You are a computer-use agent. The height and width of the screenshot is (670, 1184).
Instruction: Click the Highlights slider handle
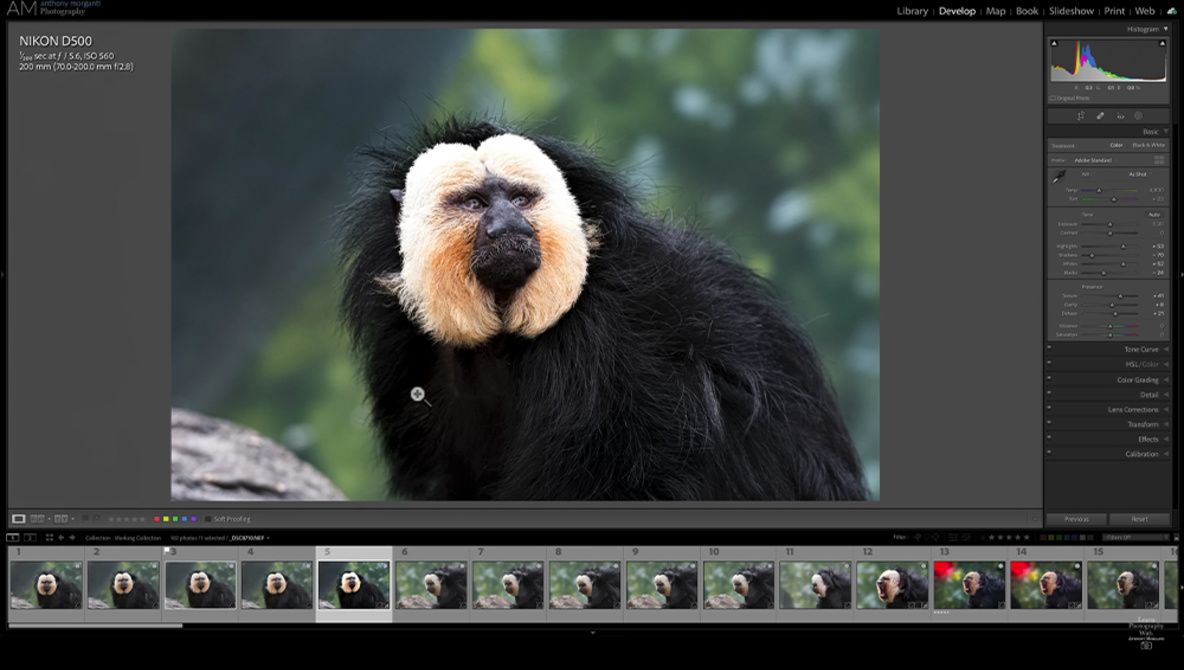pos(1122,246)
